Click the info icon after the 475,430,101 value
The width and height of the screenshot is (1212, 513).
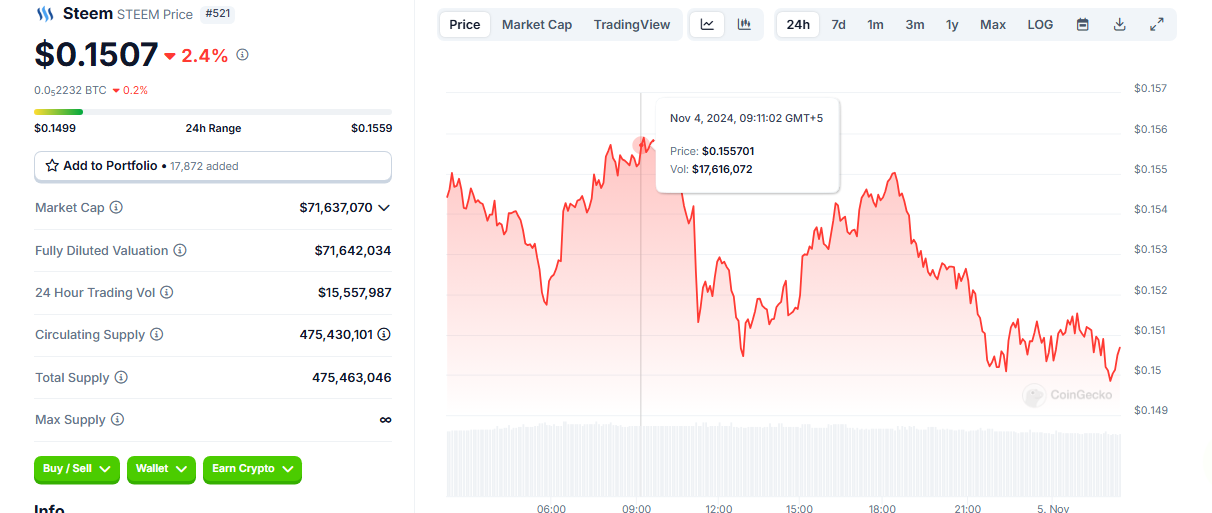click(384, 335)
